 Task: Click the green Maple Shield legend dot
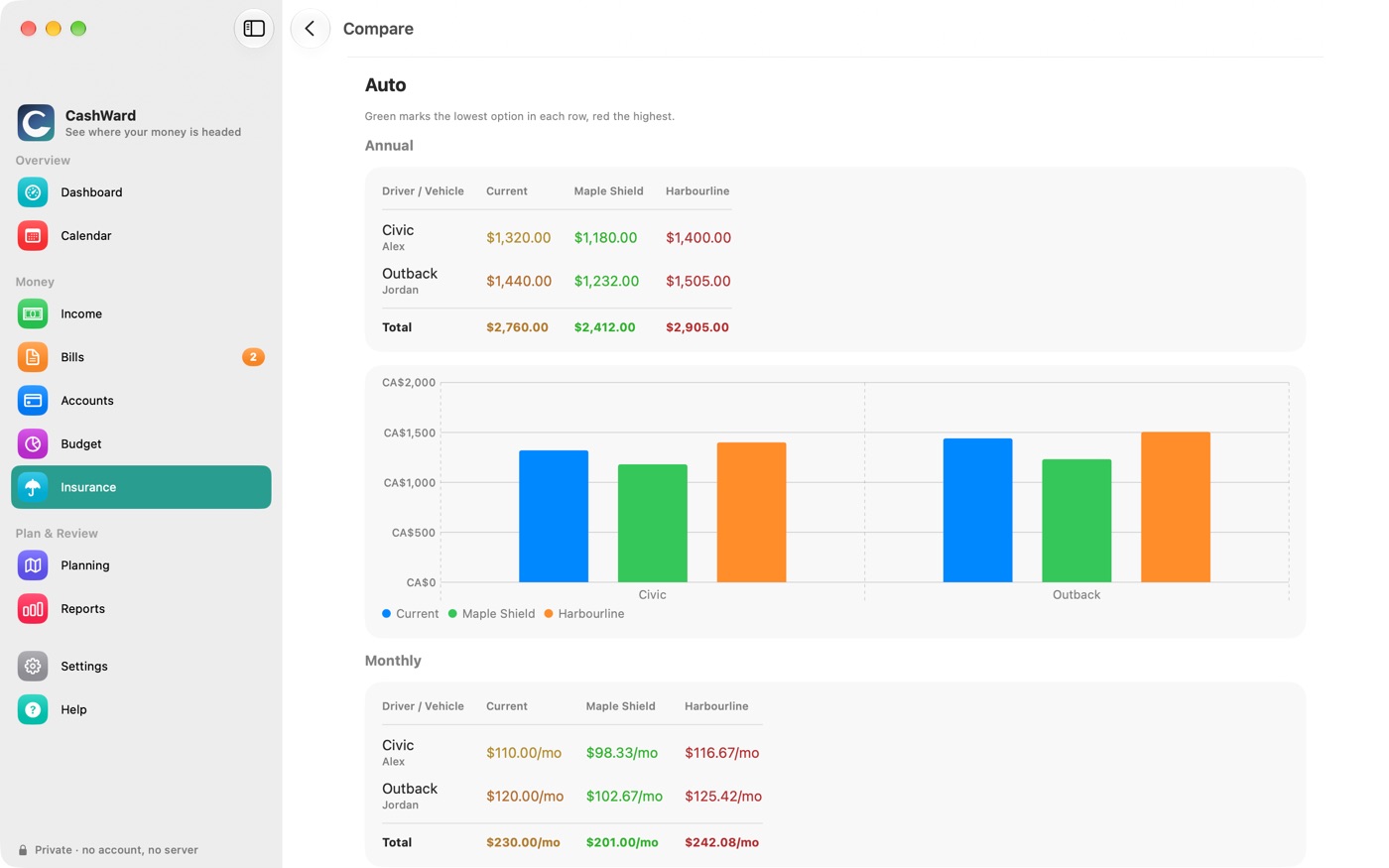click(x=452, y=614)
